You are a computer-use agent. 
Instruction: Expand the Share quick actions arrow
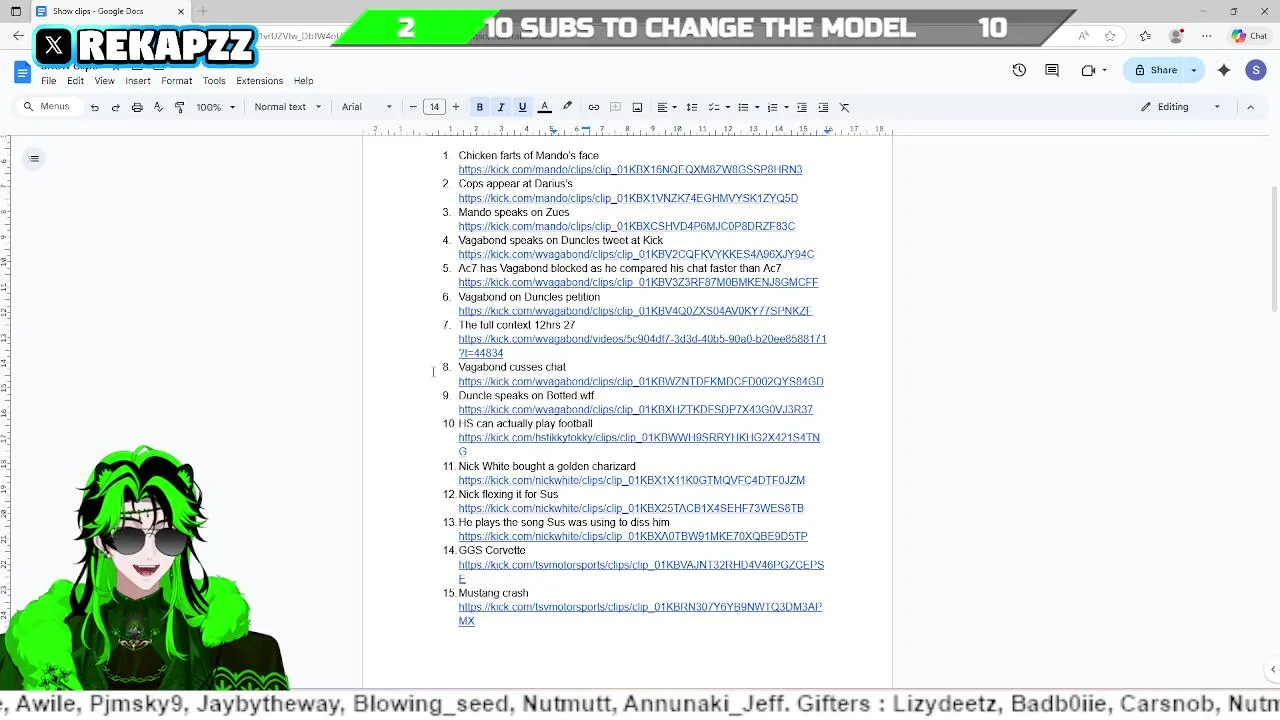tap(1193, 70)
